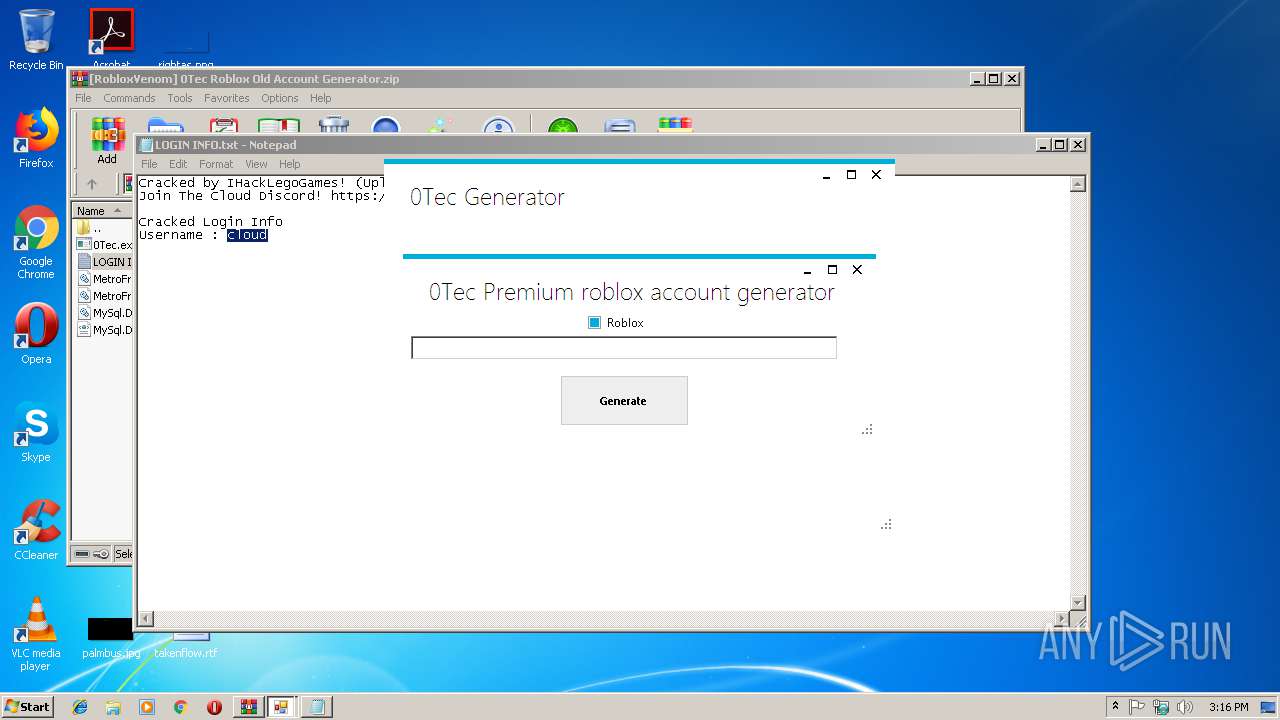Open Windows Explorer from the taskbar
Viewport: 1280px width, 720px height.
pos(113,707)
